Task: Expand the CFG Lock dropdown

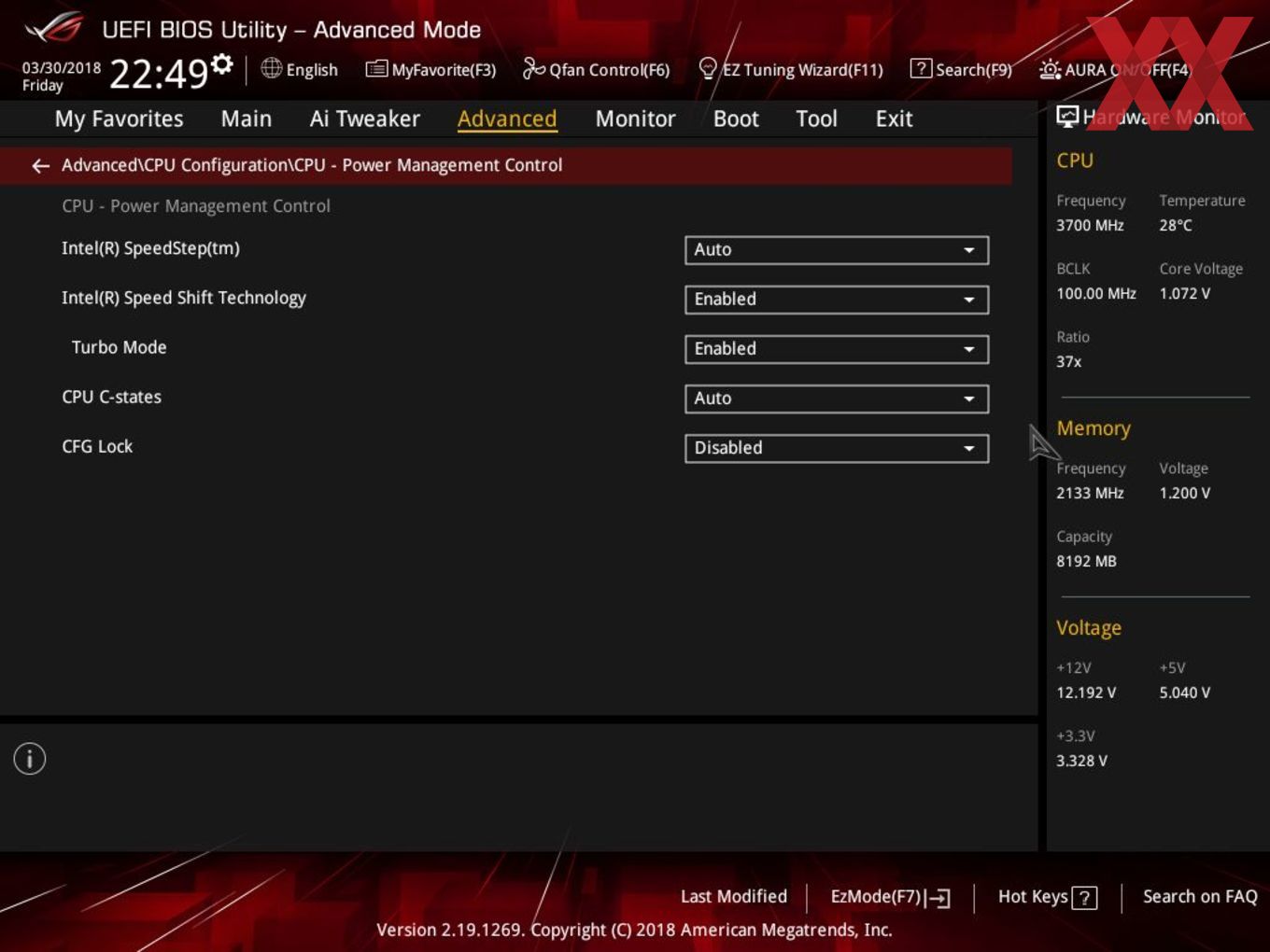Action: pyautogui.click(x=837, y=447)
